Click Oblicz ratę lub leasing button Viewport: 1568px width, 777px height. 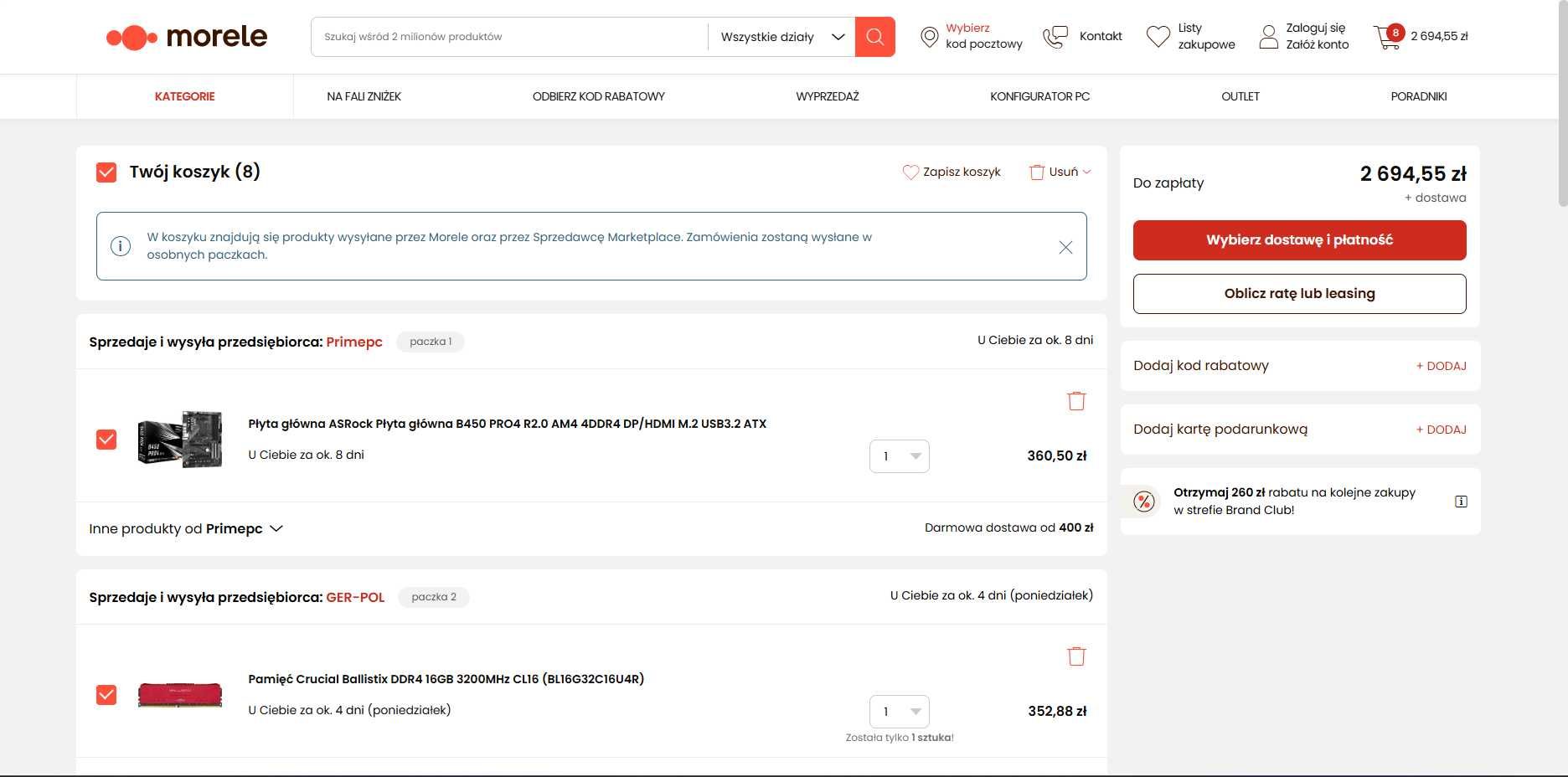[x=1299, y=294]
